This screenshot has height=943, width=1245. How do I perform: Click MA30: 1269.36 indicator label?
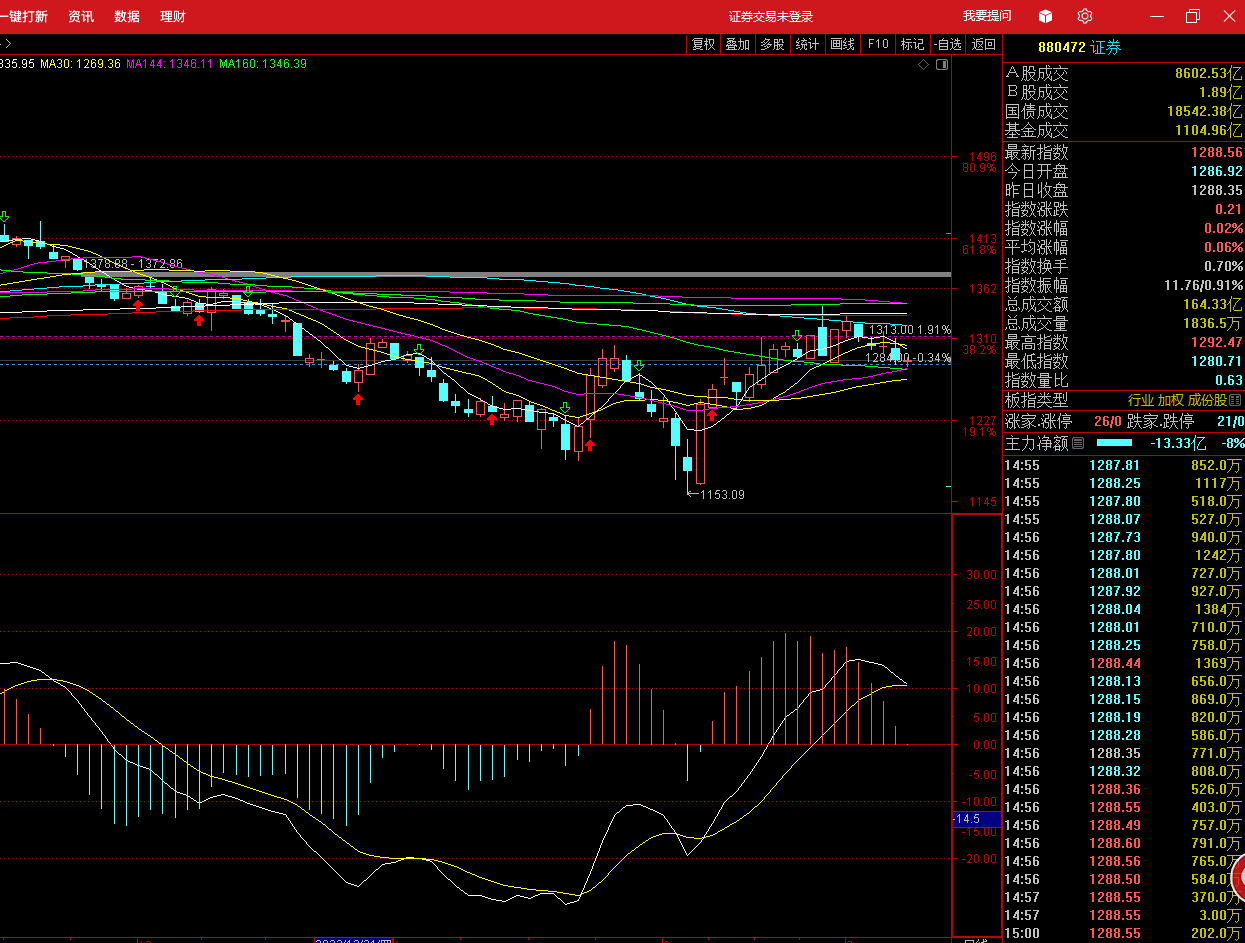pyautogui.click(x=80, y=63)
